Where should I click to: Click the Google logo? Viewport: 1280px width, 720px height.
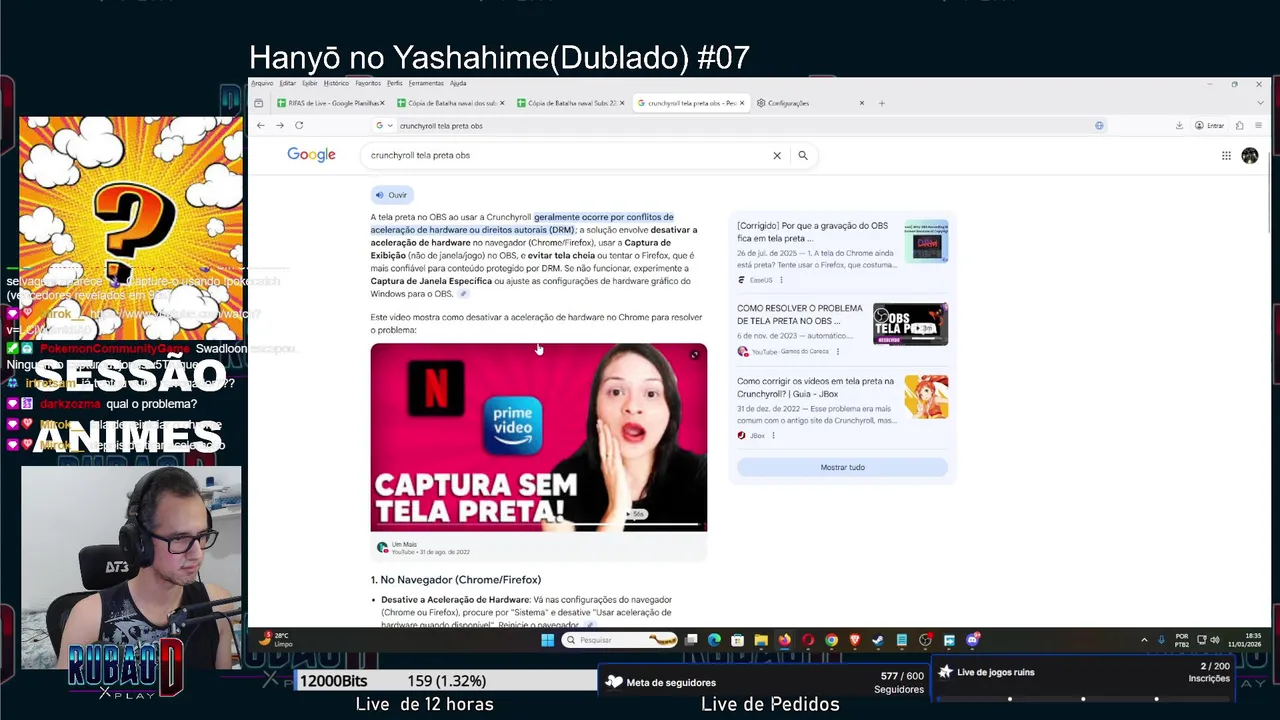tap(311, 155)
